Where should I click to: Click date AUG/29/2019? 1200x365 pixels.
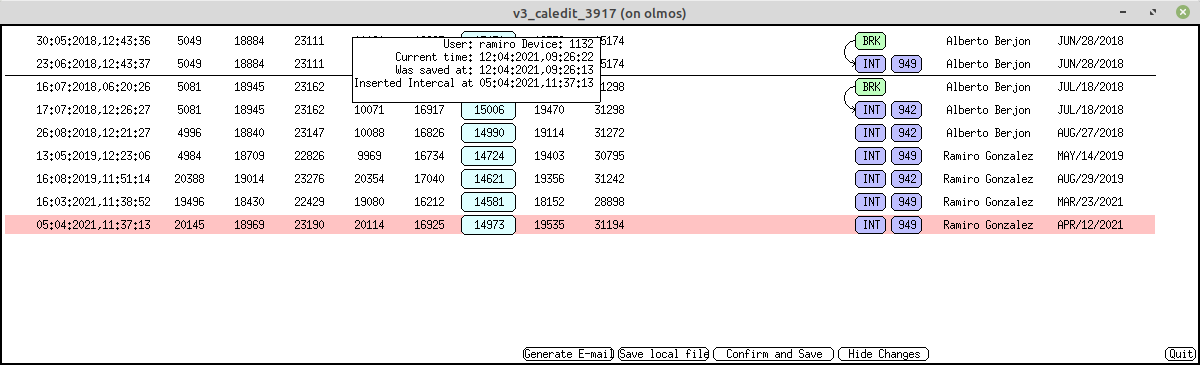point(1090,179)
